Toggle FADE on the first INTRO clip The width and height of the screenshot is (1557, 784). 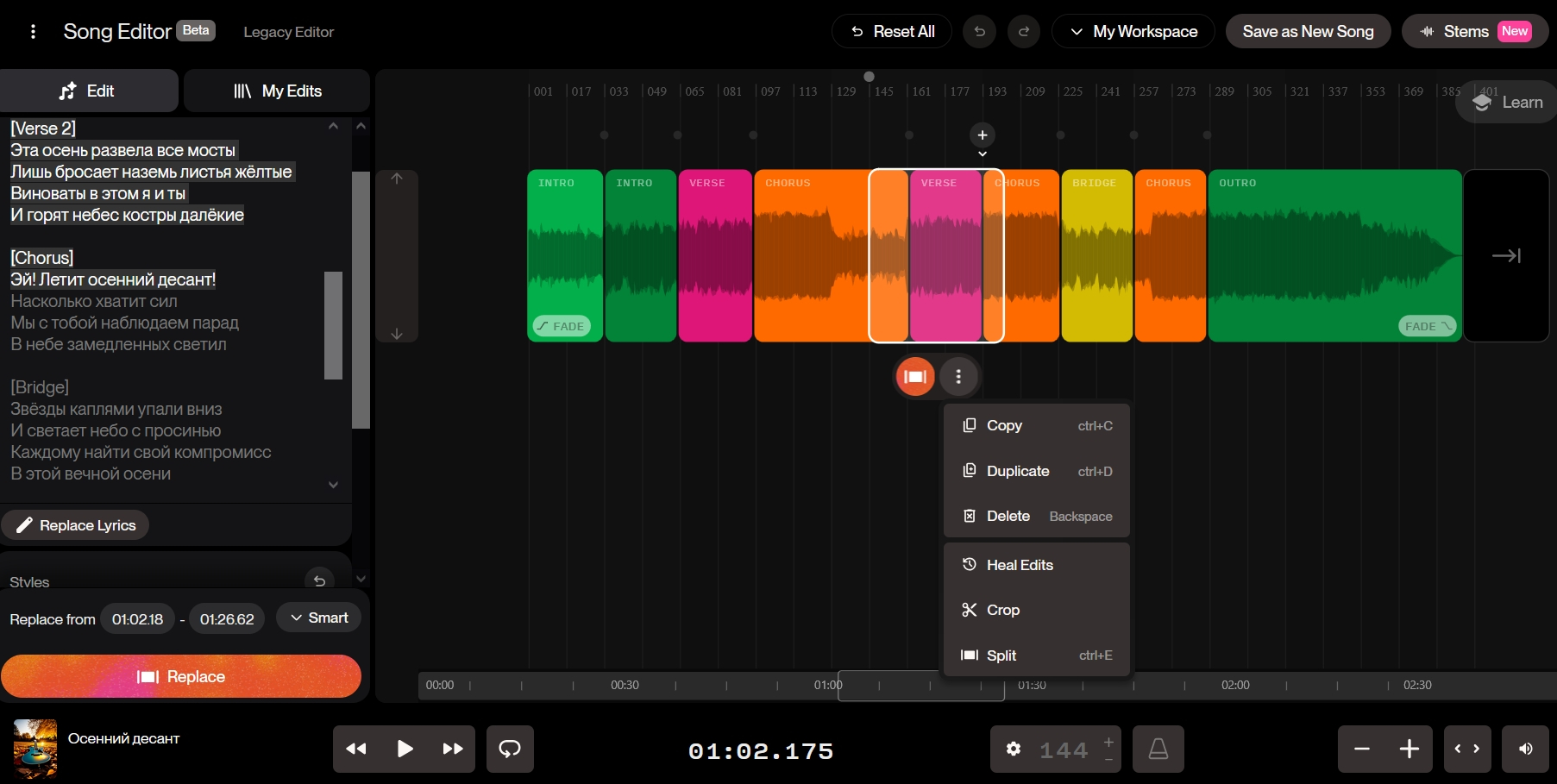(x=562, y=326)
